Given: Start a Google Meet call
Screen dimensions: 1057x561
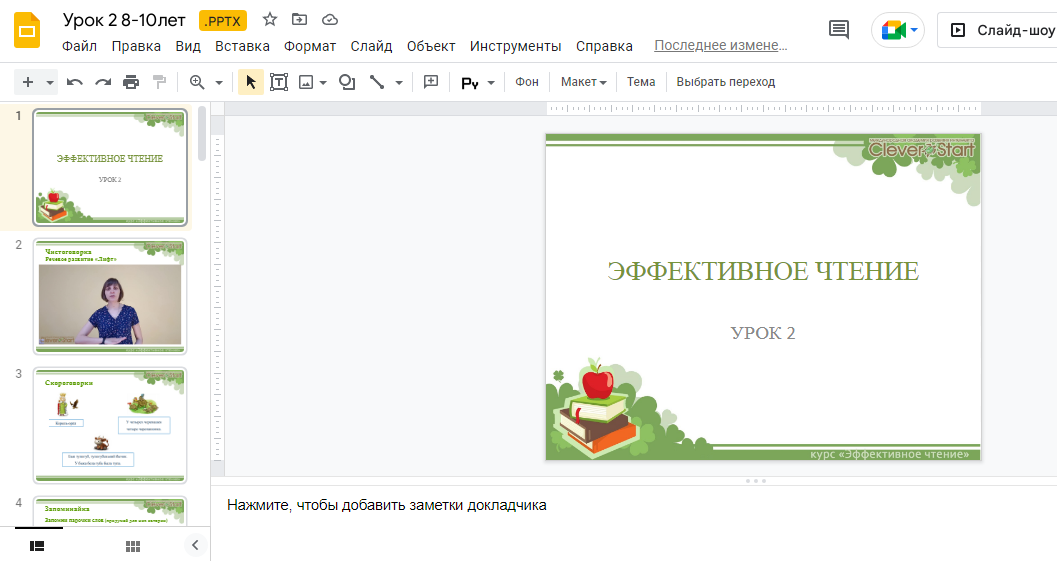Looking at the screenshot, I should click(x=893, y=30).
